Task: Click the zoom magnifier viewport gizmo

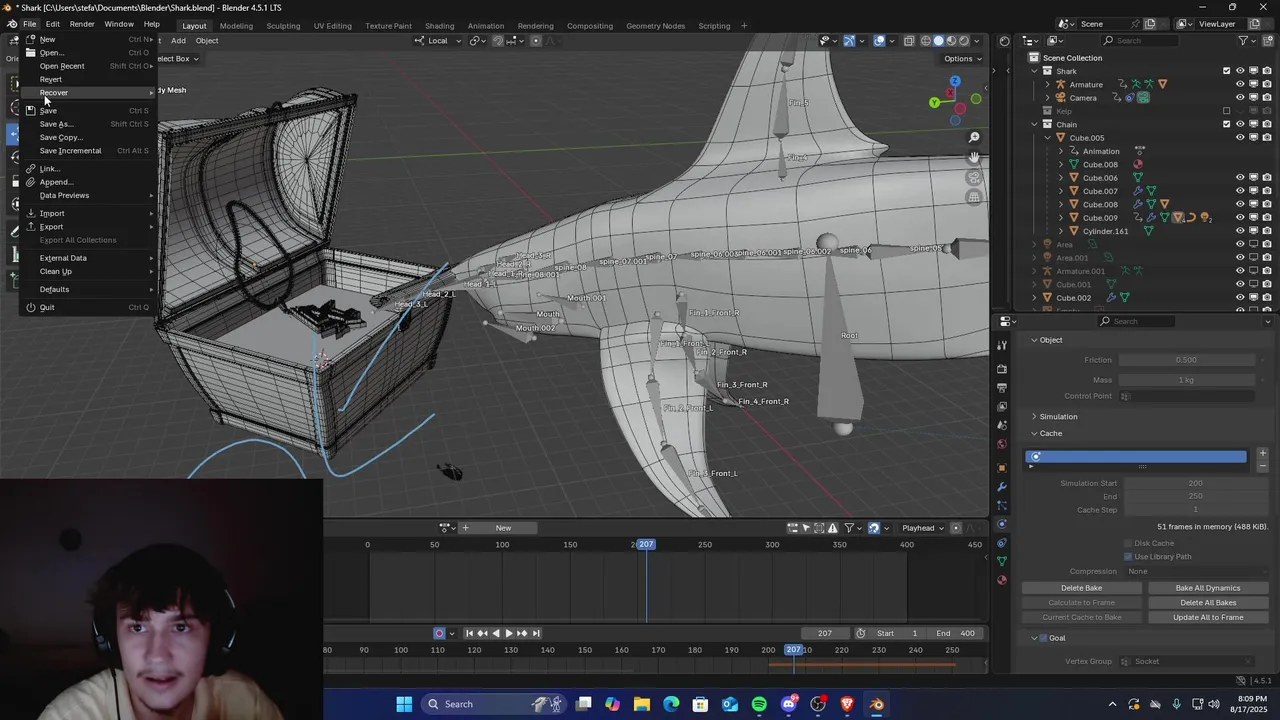Action: pyautogui.click(x=974, y=138)
